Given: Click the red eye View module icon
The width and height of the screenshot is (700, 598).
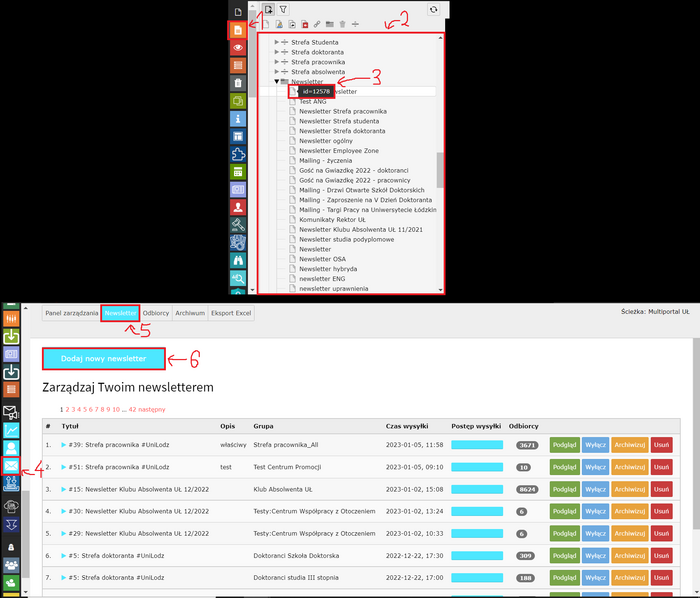Looking at the screenshot, I should (237, 47).
